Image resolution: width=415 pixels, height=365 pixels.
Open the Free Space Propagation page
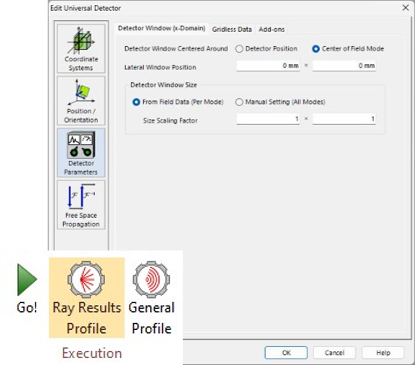tap(81, 204)
